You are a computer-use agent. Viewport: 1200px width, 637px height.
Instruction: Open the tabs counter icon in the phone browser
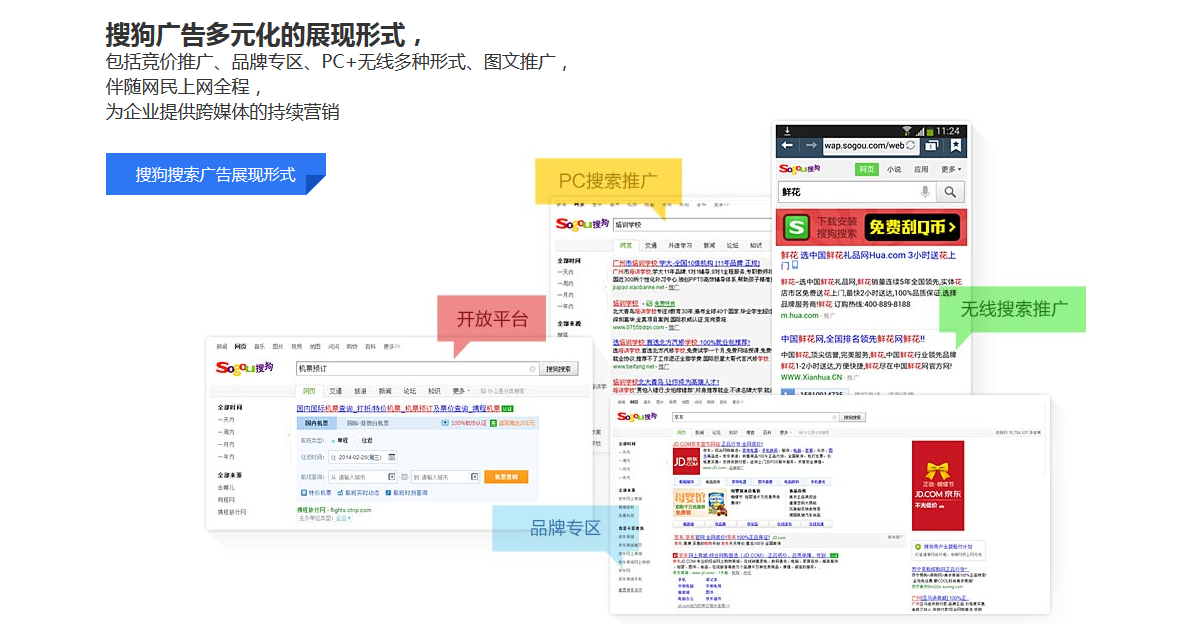click(931, 146)
